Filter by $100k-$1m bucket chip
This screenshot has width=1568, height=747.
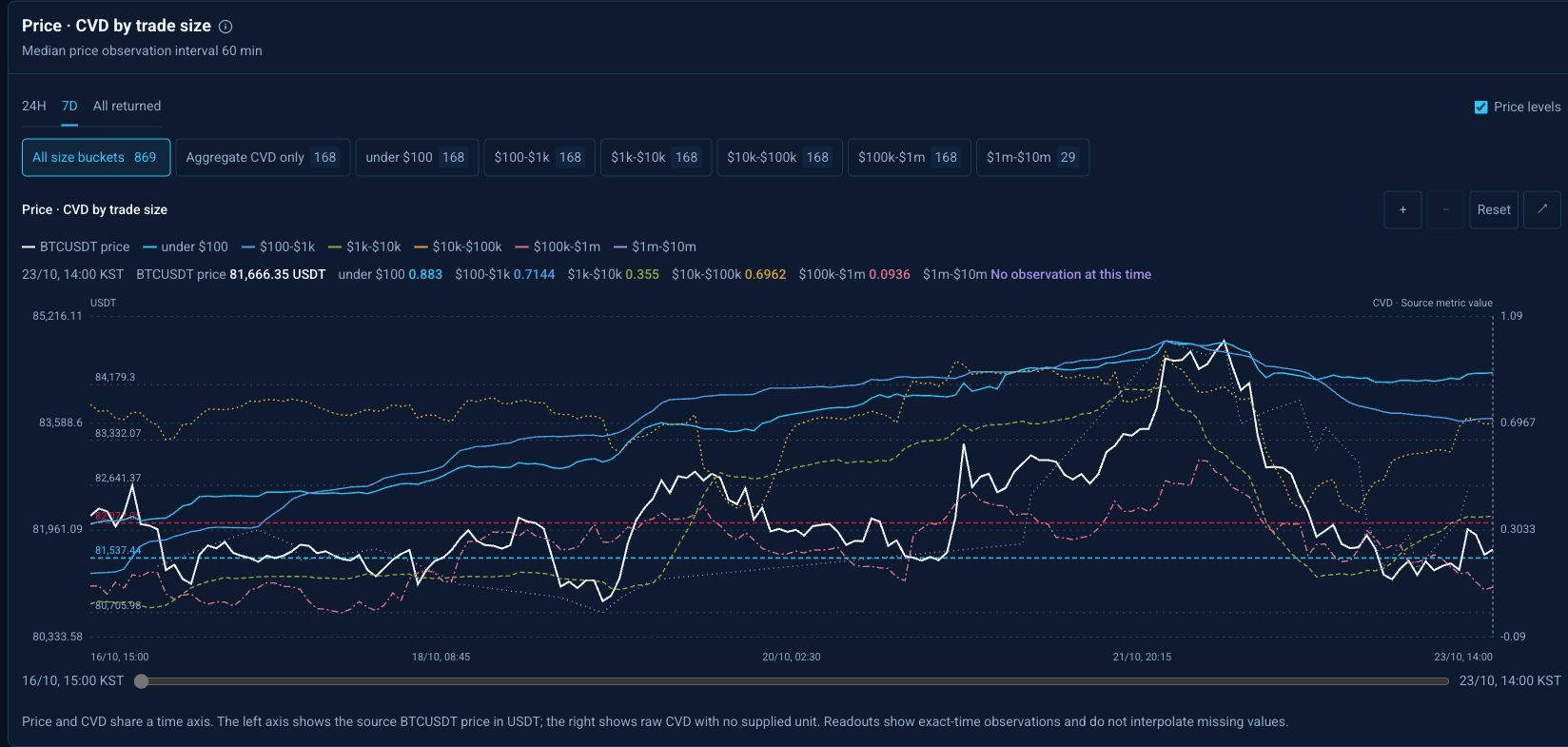tap(909, 157)
